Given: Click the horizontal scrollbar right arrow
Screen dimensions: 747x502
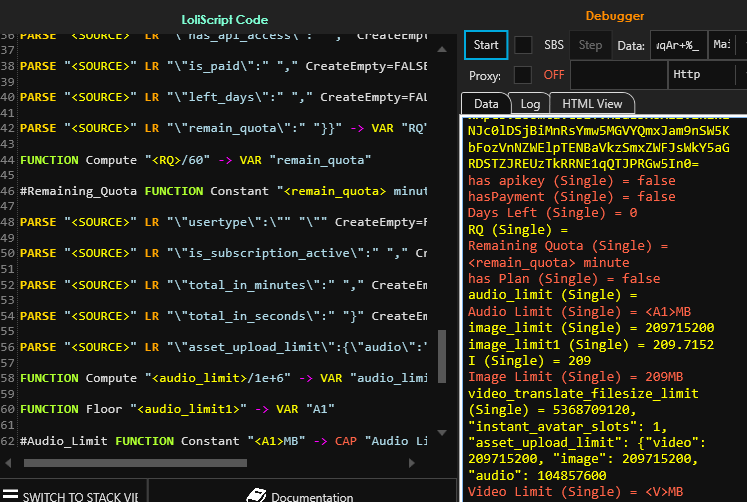Looking at the screenshot, I should (412, 463).
